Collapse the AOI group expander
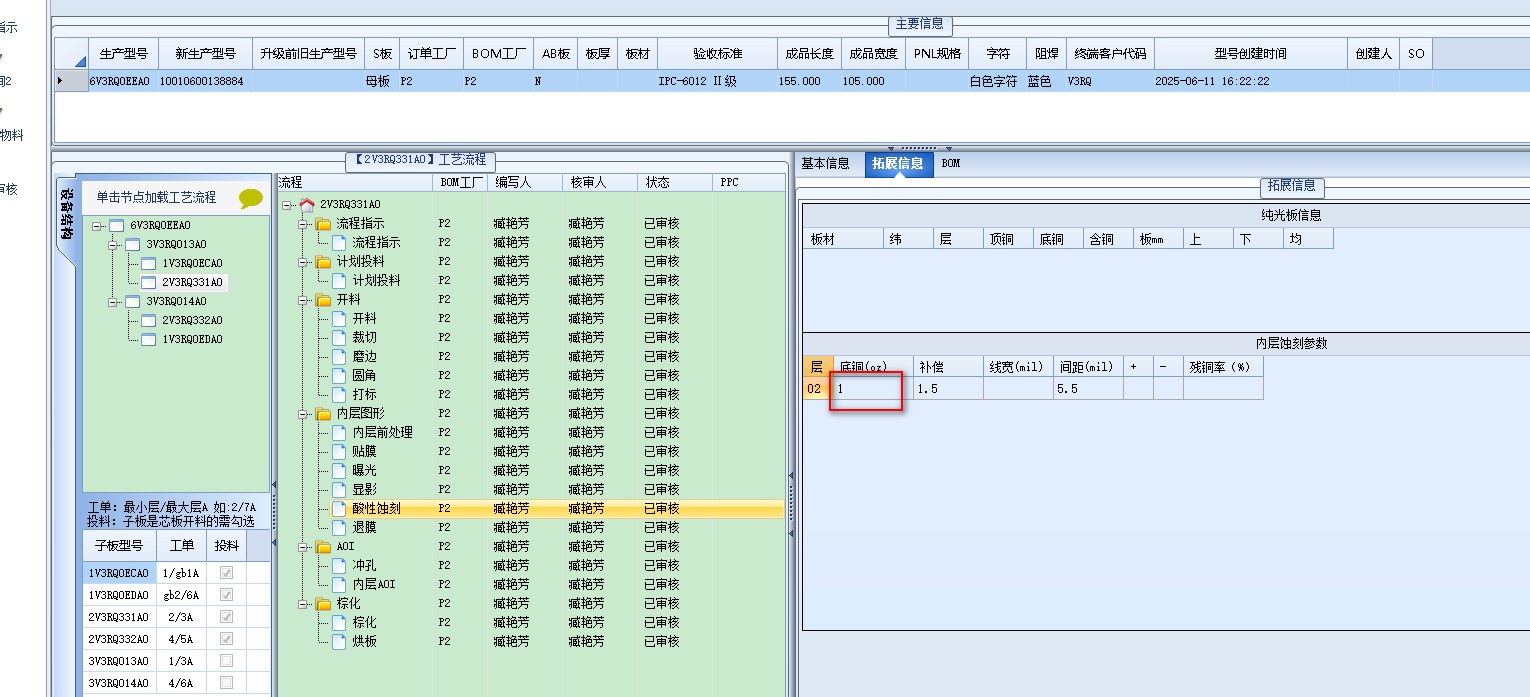This screenshot has height=697, width=1530. pyautogui.click(x=304, y=547)
